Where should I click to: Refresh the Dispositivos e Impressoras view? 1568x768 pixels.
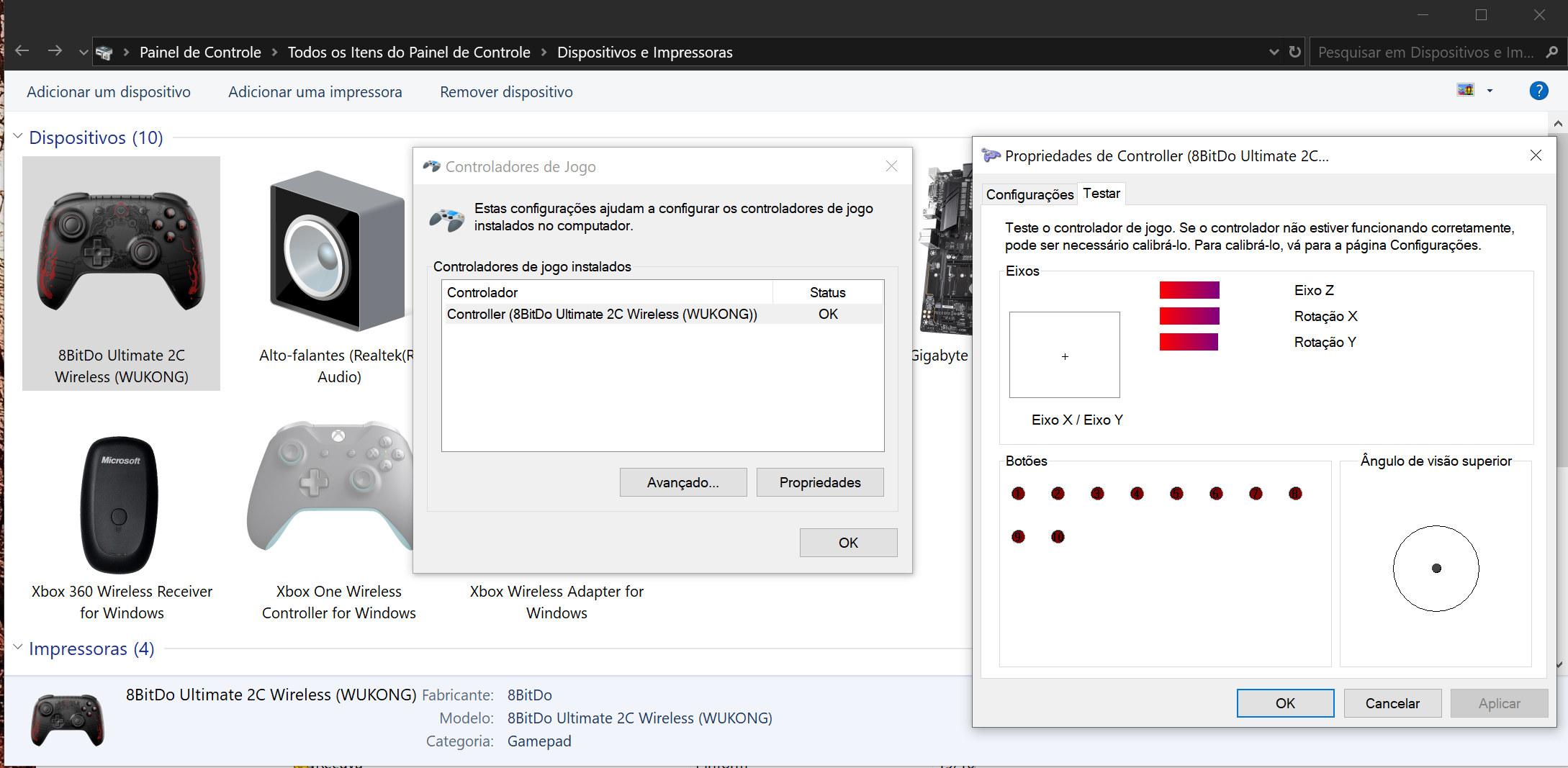pyautogui.click(x=1295, y=52)
